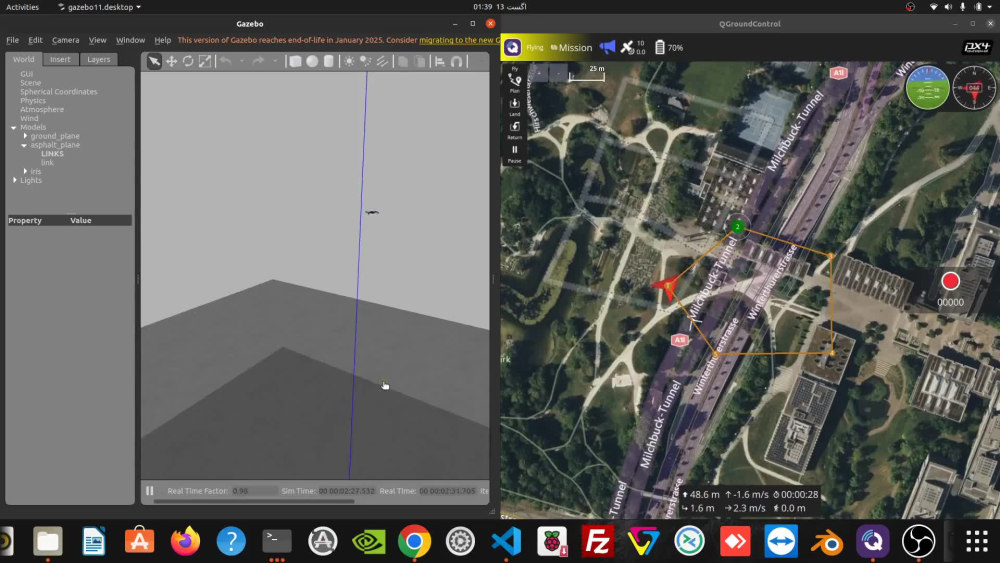The width and height of the screenshot is (1000, 563).
Task: Select Atmosphere in the World tree
Action: click(41, 110)
